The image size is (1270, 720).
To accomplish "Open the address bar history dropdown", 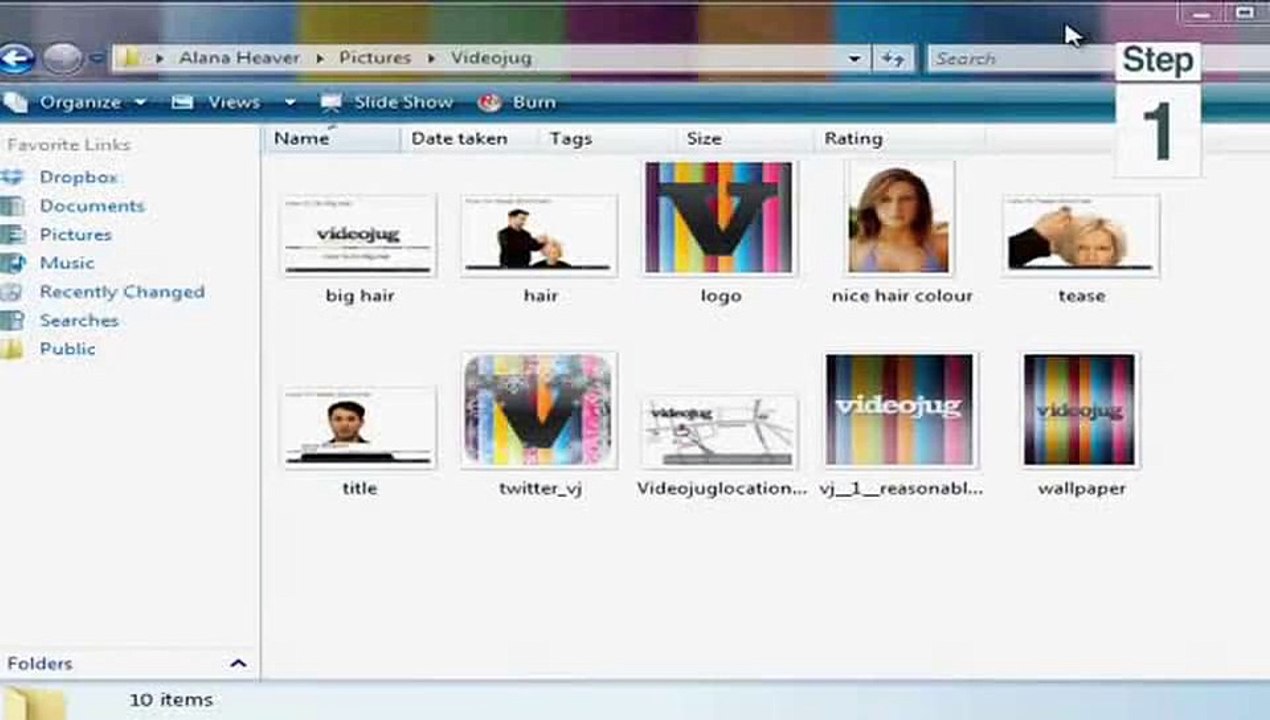I will 854,59.
